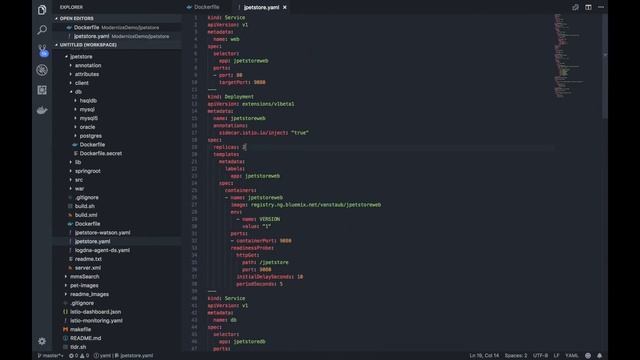Open the Search view in activity bar

(42, 30)
